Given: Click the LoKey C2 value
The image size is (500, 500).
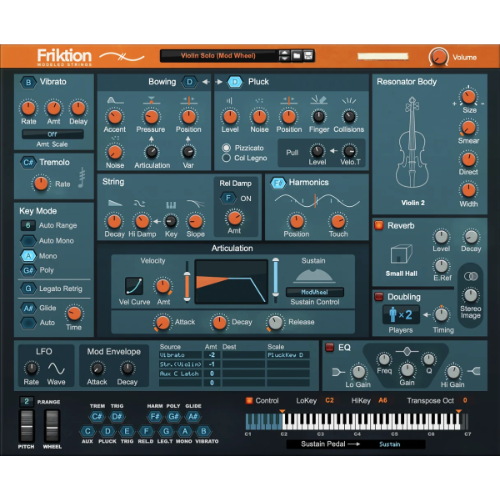Looking at the screenshot, I should pyautogui.click(x=329, y=400).
